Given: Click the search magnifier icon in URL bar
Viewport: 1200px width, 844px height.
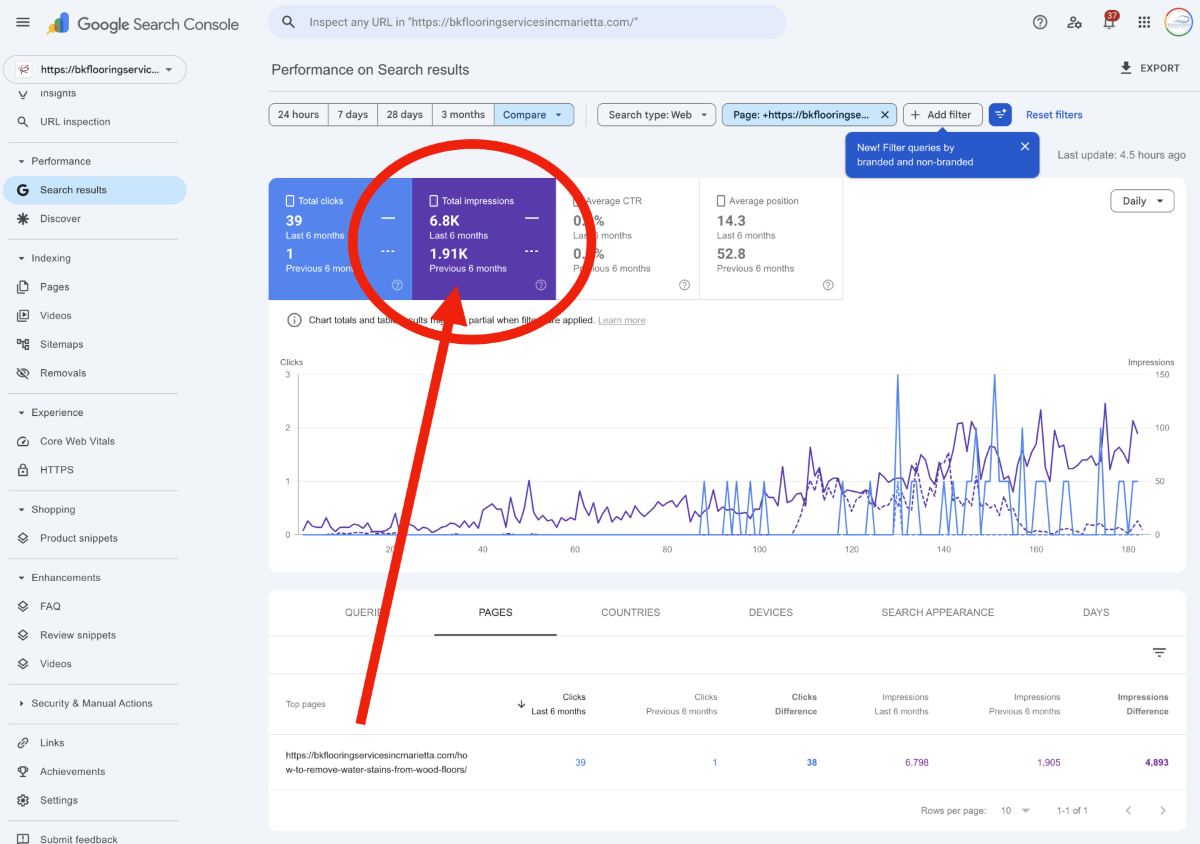Looking at the screenshot, I should click(288, 22).
